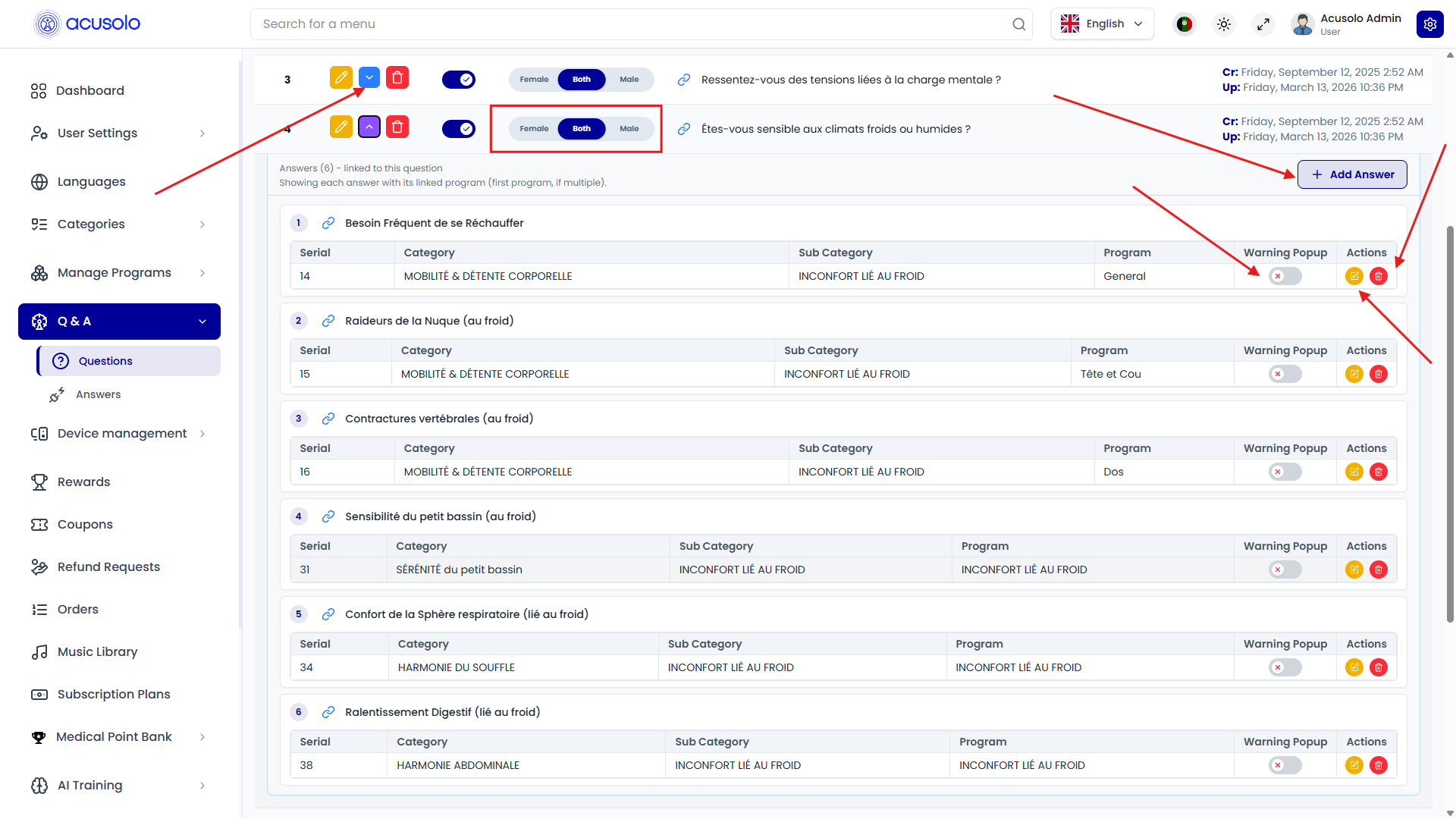Edit the answer 'Ralentissement Digestif'
The image size is (1456, 819).
[x=1354, y=765]
